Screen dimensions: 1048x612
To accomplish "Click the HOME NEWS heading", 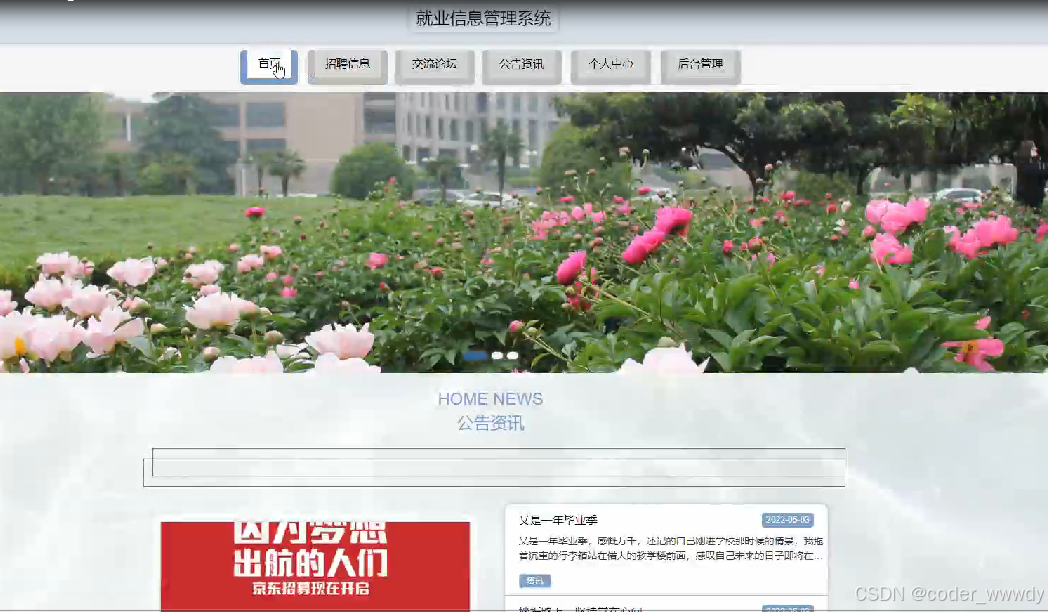I will (x=491, y=399).
